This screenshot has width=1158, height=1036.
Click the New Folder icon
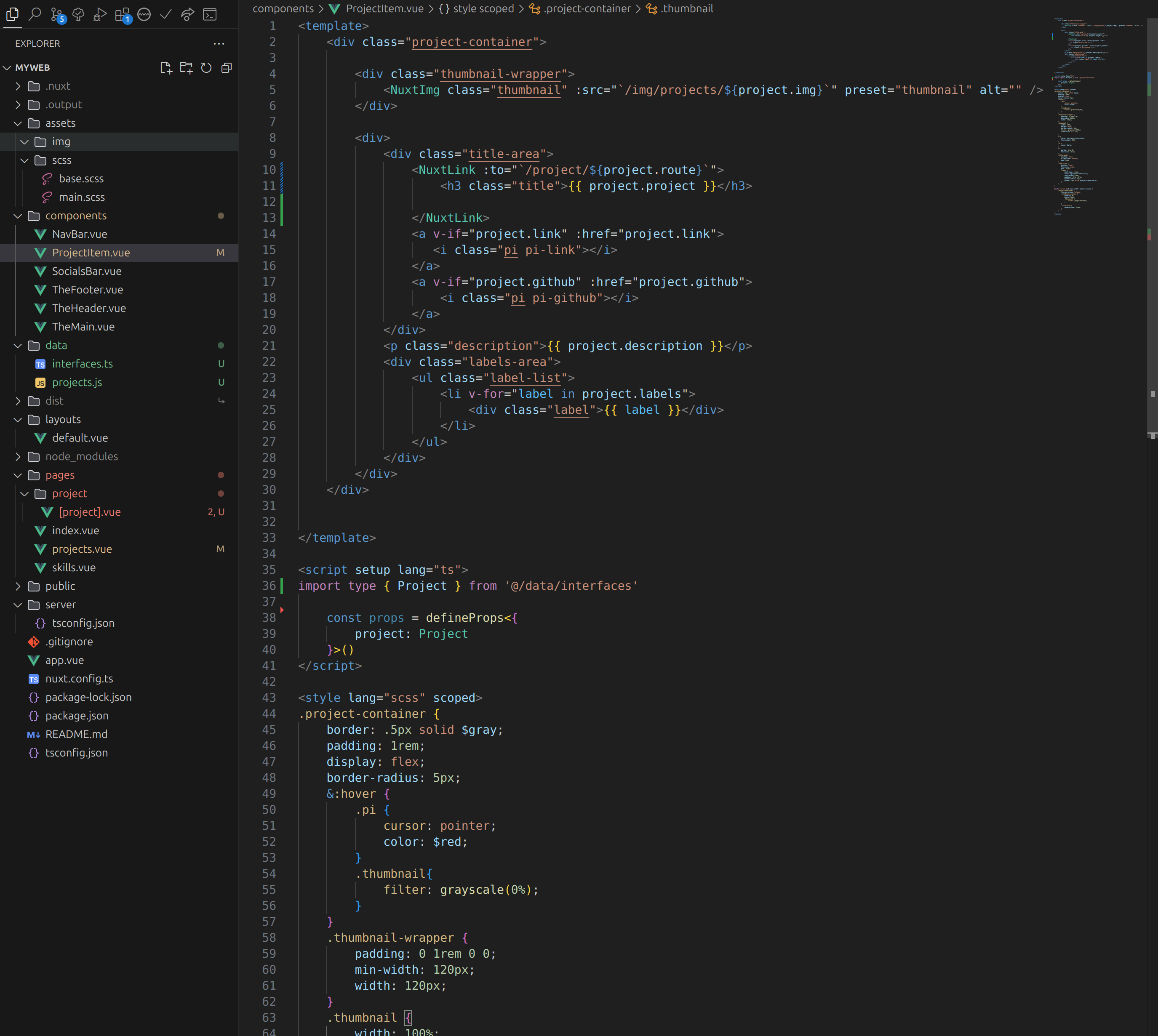[186, 68]
